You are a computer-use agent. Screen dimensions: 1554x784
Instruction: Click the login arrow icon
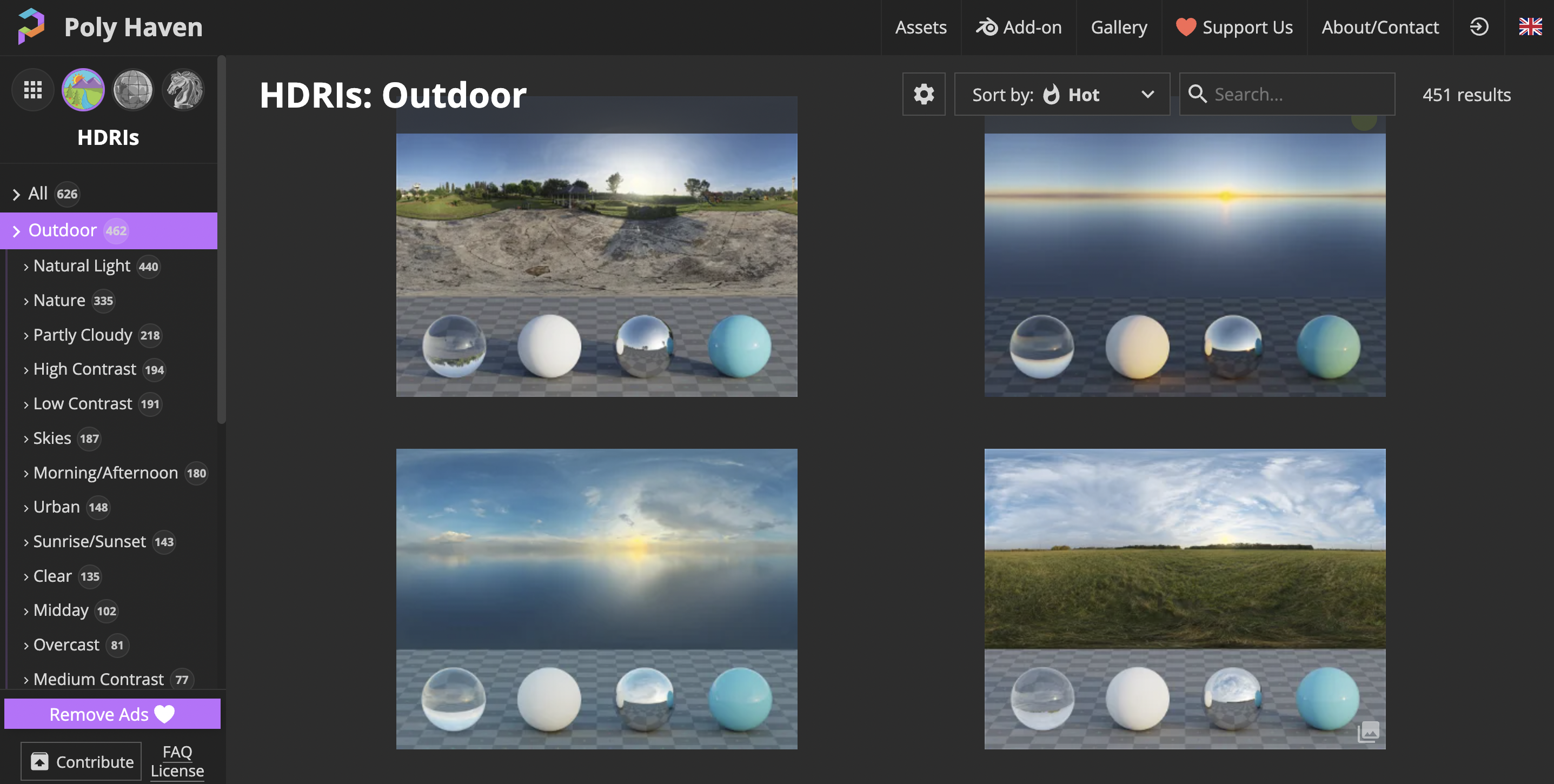1479,26
